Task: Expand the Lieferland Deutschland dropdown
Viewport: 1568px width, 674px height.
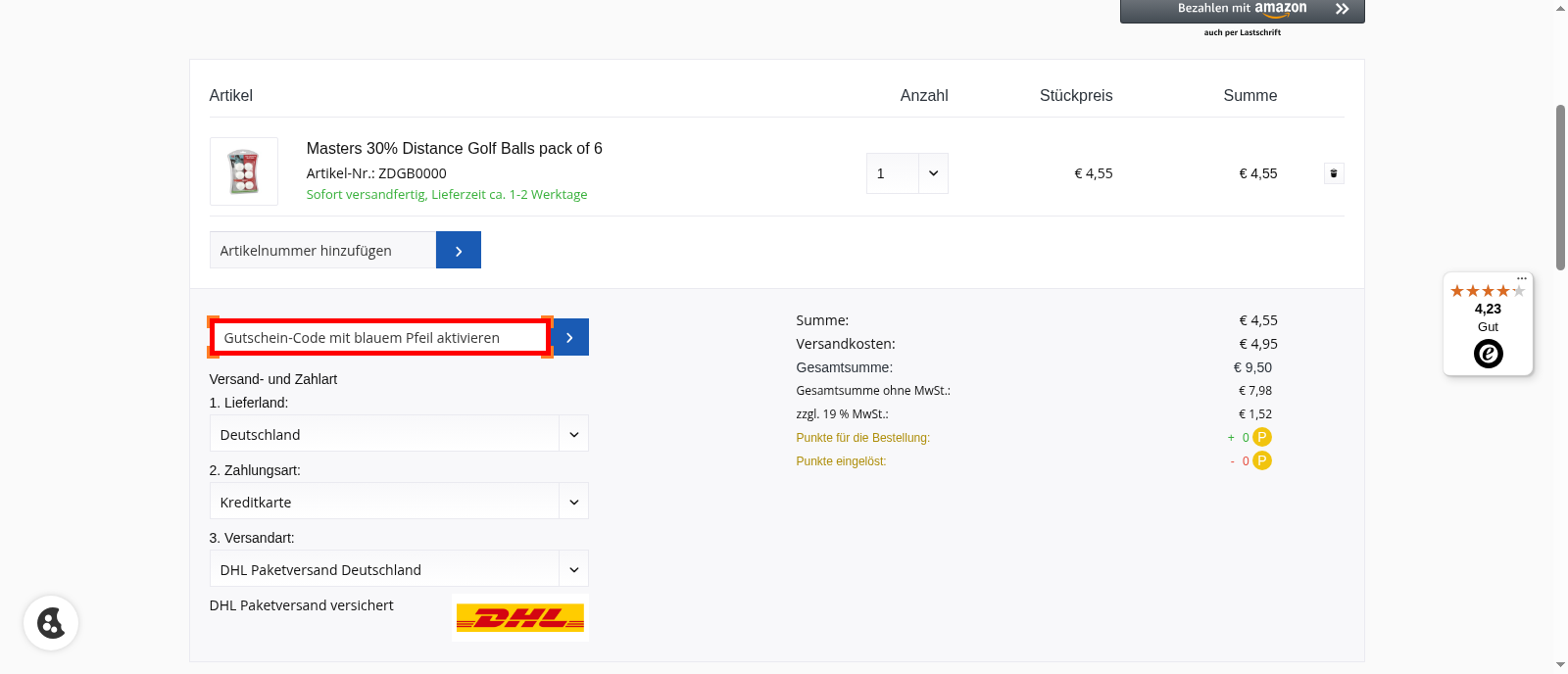Action: point(398,434)
